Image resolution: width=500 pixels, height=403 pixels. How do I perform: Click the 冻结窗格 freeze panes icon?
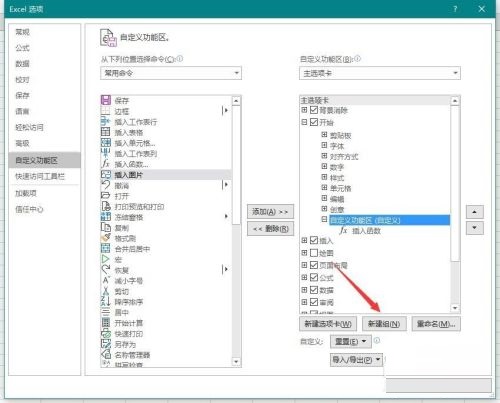(106, 217)
